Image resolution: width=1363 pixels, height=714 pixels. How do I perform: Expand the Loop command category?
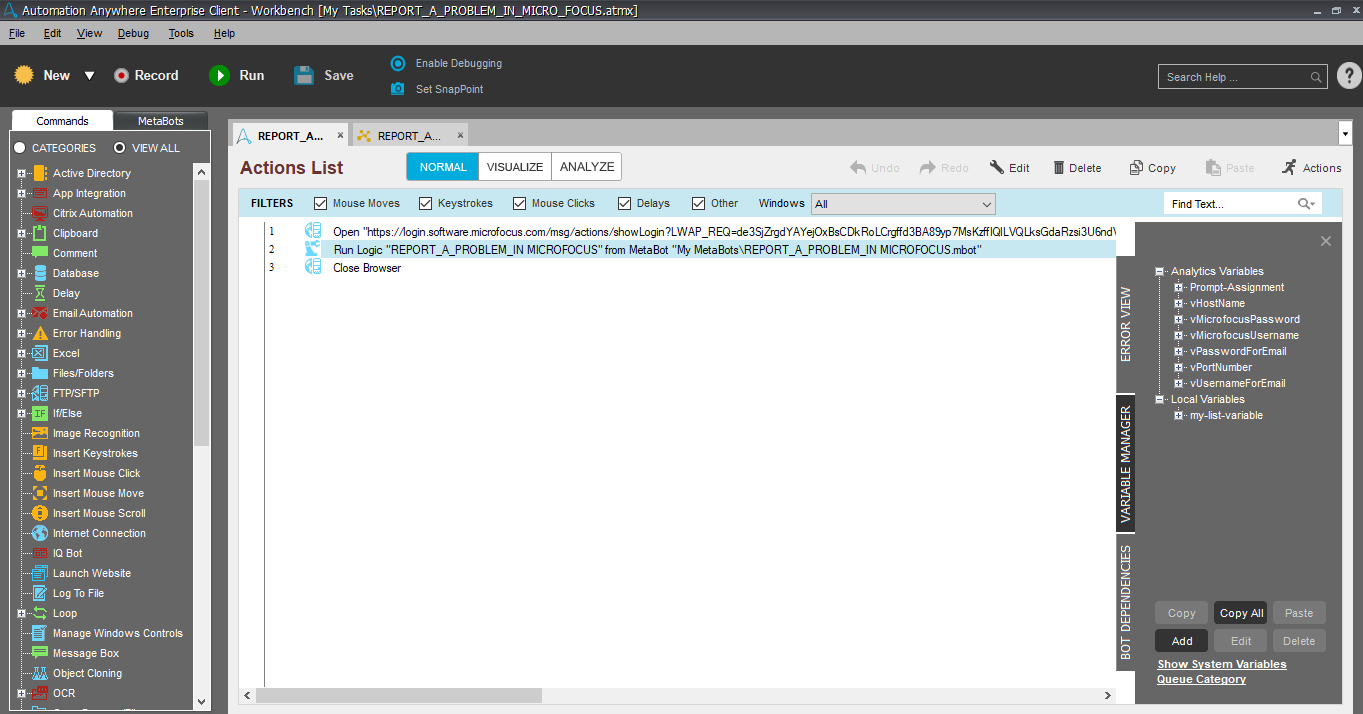tap(21, 613)
